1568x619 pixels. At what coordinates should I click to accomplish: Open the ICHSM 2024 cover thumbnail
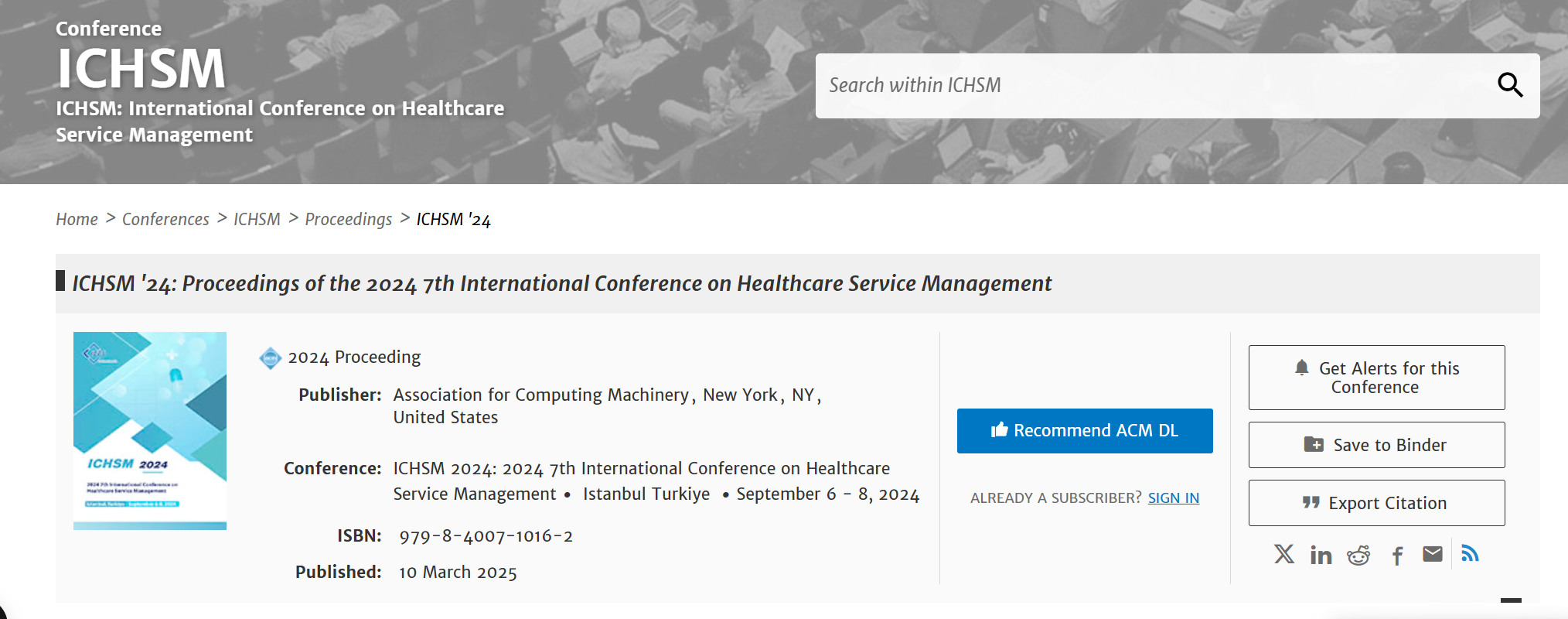point(150,431)
